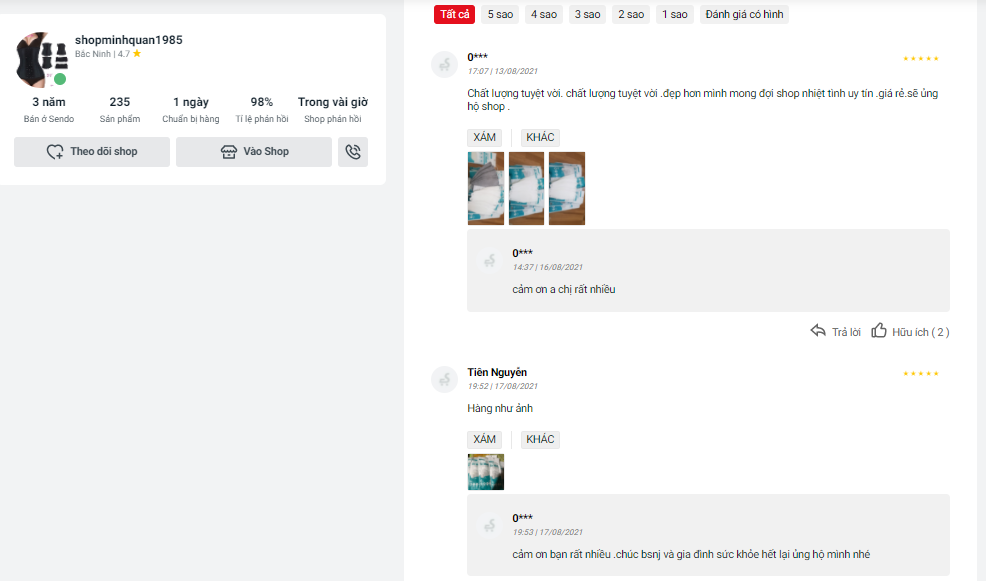Open first review photo thumbnail
The image size is (986, 581).
(486, 188)
